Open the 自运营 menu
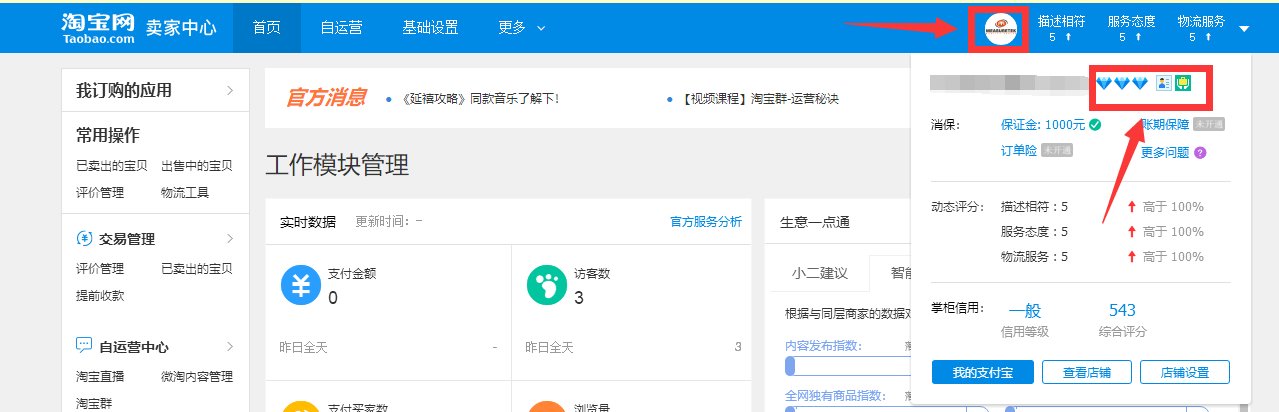1279x412 pixels. click(x=342, y=27)
